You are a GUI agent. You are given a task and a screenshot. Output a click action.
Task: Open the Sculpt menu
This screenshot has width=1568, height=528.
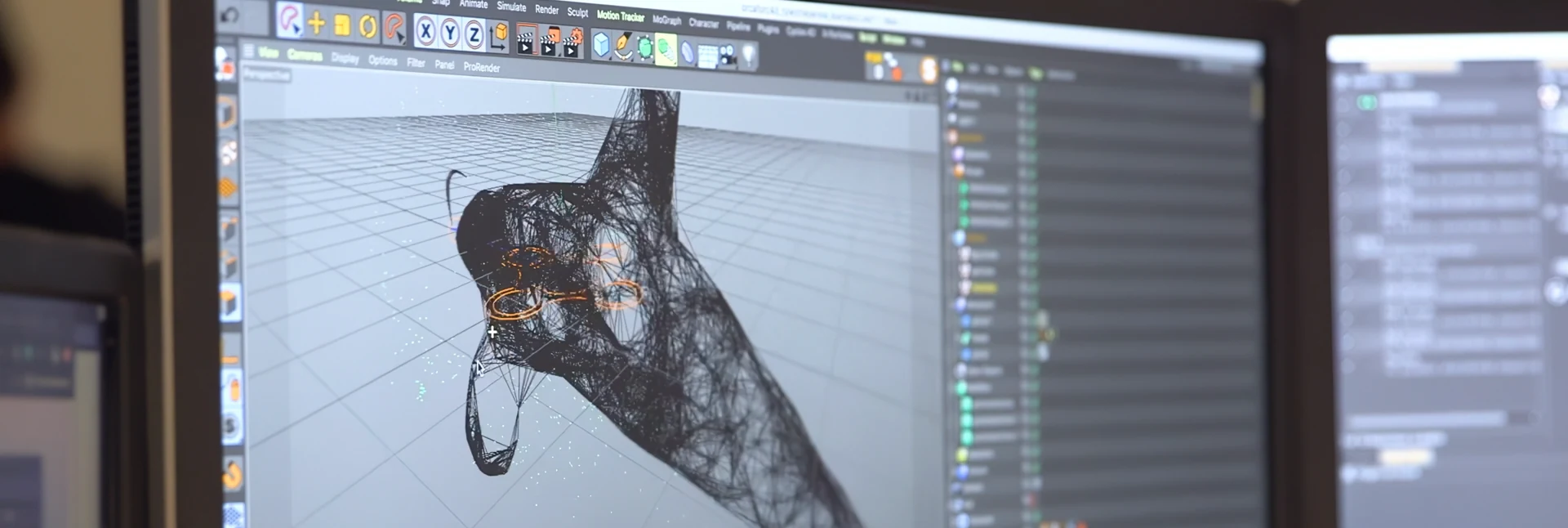coord(577,12)
